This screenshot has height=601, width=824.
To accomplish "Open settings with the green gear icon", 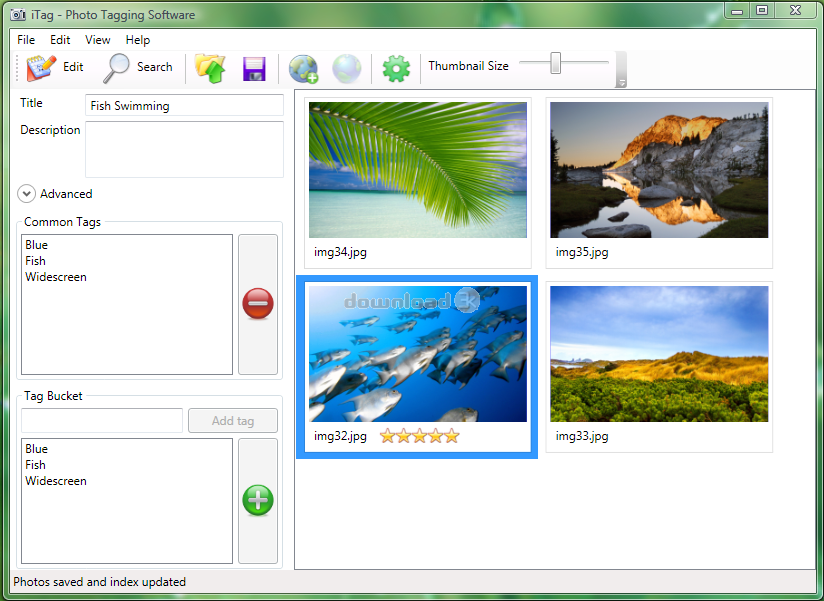I will pyautogui.click(x=397, y=68).
